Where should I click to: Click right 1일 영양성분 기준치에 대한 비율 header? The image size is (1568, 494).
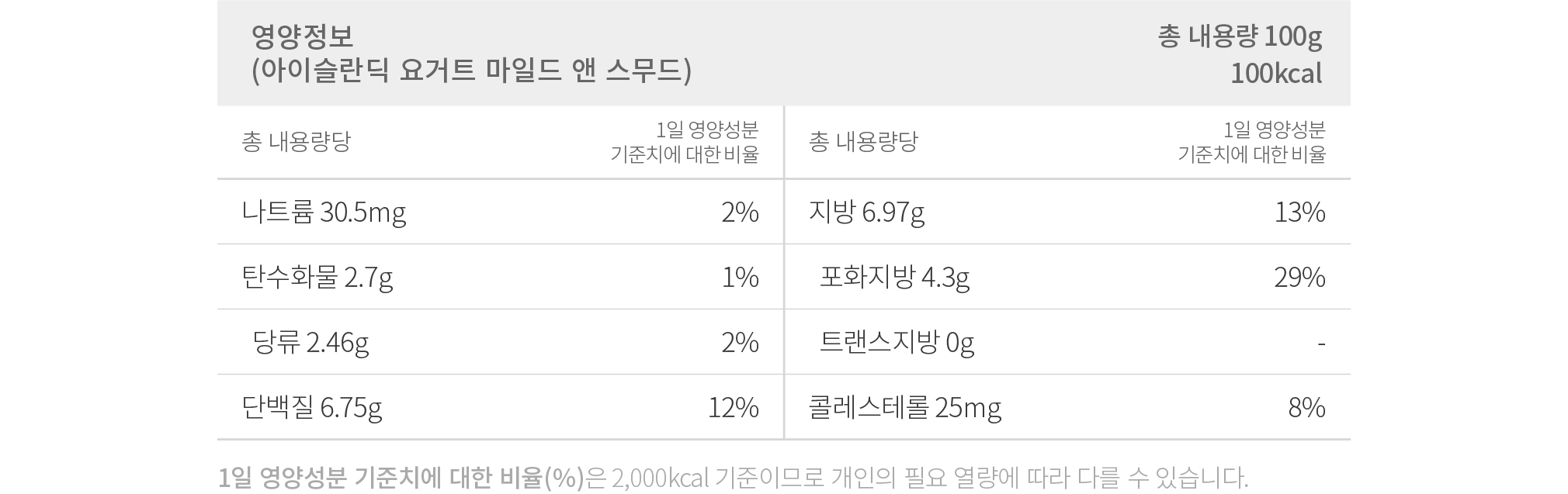pos(1251,142)
